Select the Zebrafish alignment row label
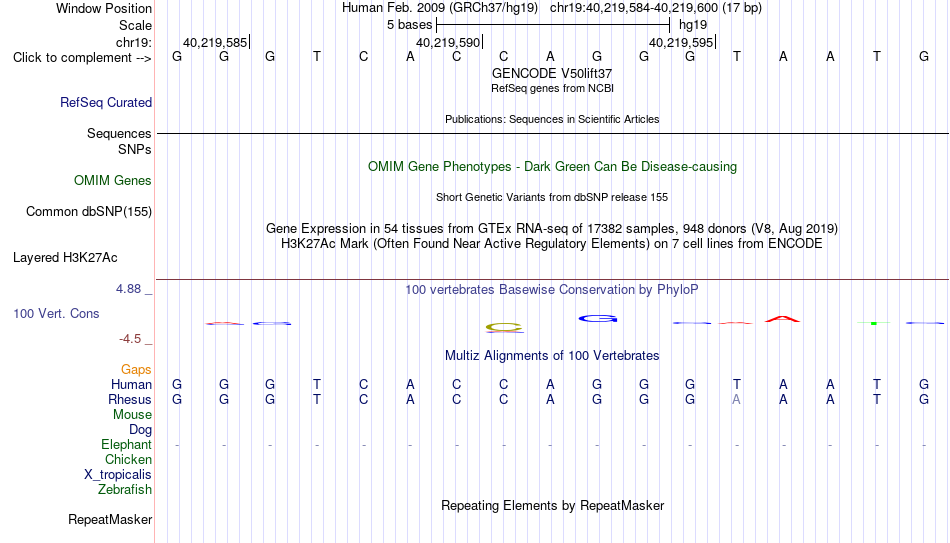 click(125, 489)
